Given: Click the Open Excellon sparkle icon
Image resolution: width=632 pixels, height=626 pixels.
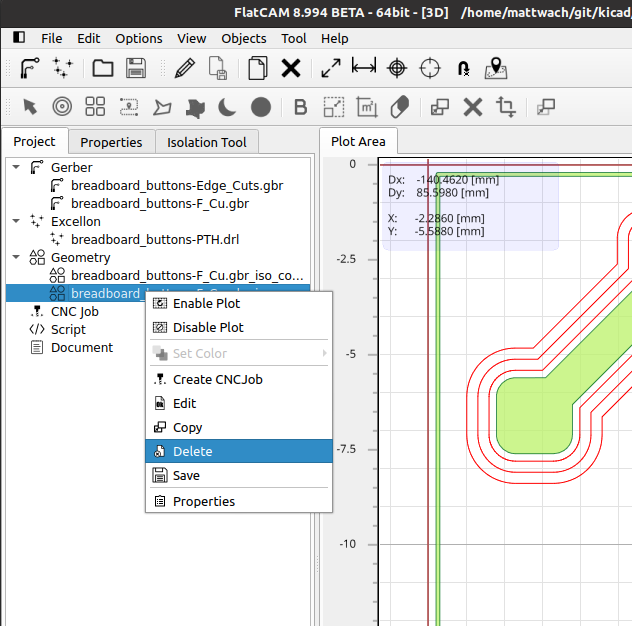Looking at the screenshot, I should coord(62,68).
